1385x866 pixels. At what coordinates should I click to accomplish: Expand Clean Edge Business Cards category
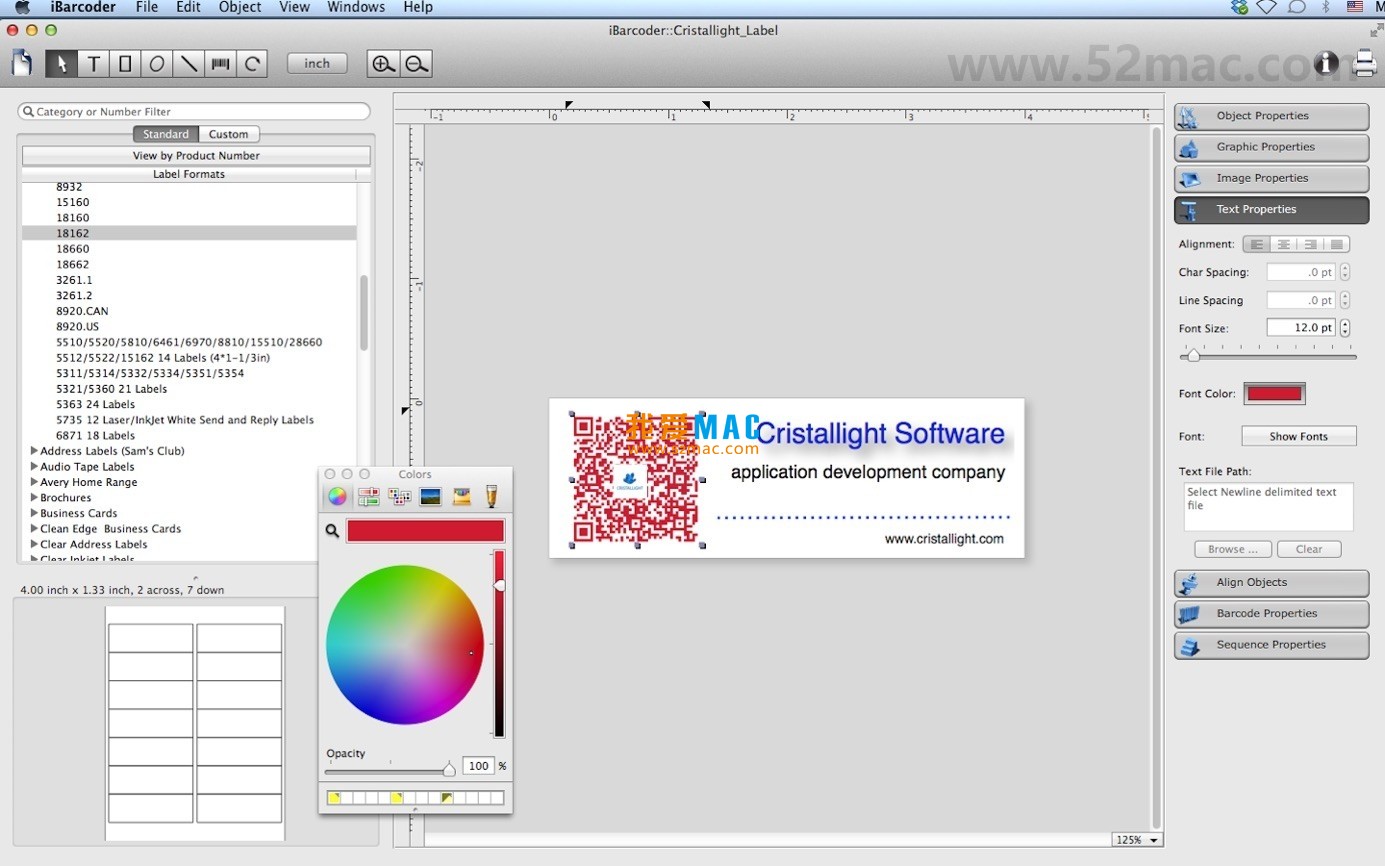click(35, 528)
